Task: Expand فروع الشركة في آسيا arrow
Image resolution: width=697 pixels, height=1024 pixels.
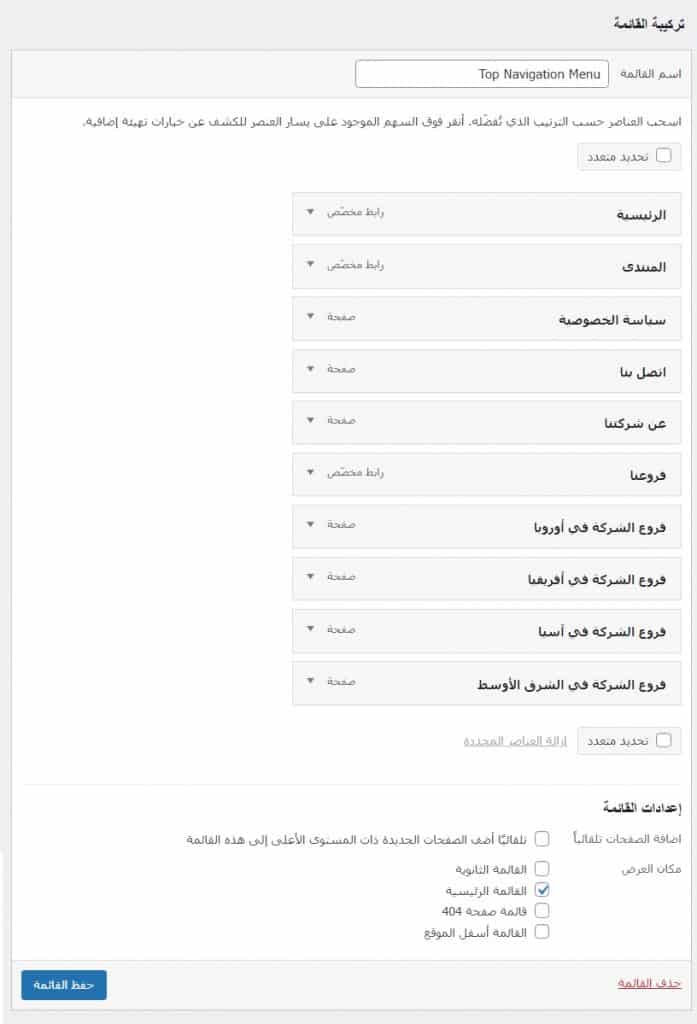Action: coord(310,629)
